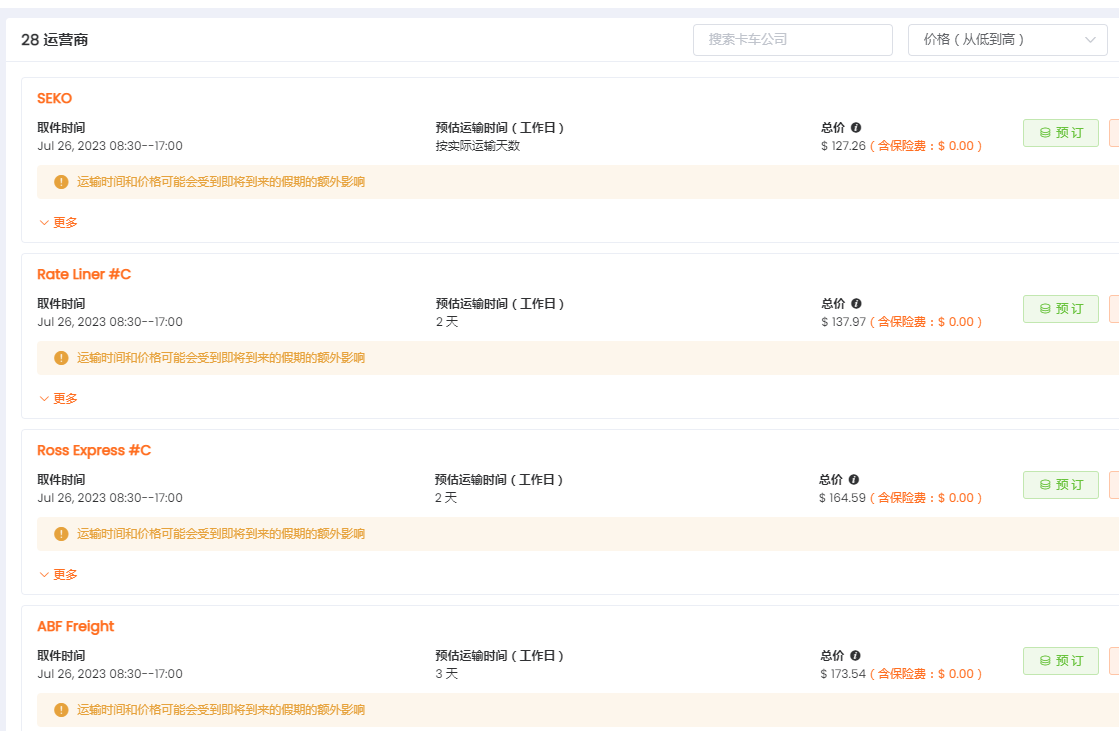
Task: Expand 更多 details for Rate Liner #C
Action: [x=58, y=399]
